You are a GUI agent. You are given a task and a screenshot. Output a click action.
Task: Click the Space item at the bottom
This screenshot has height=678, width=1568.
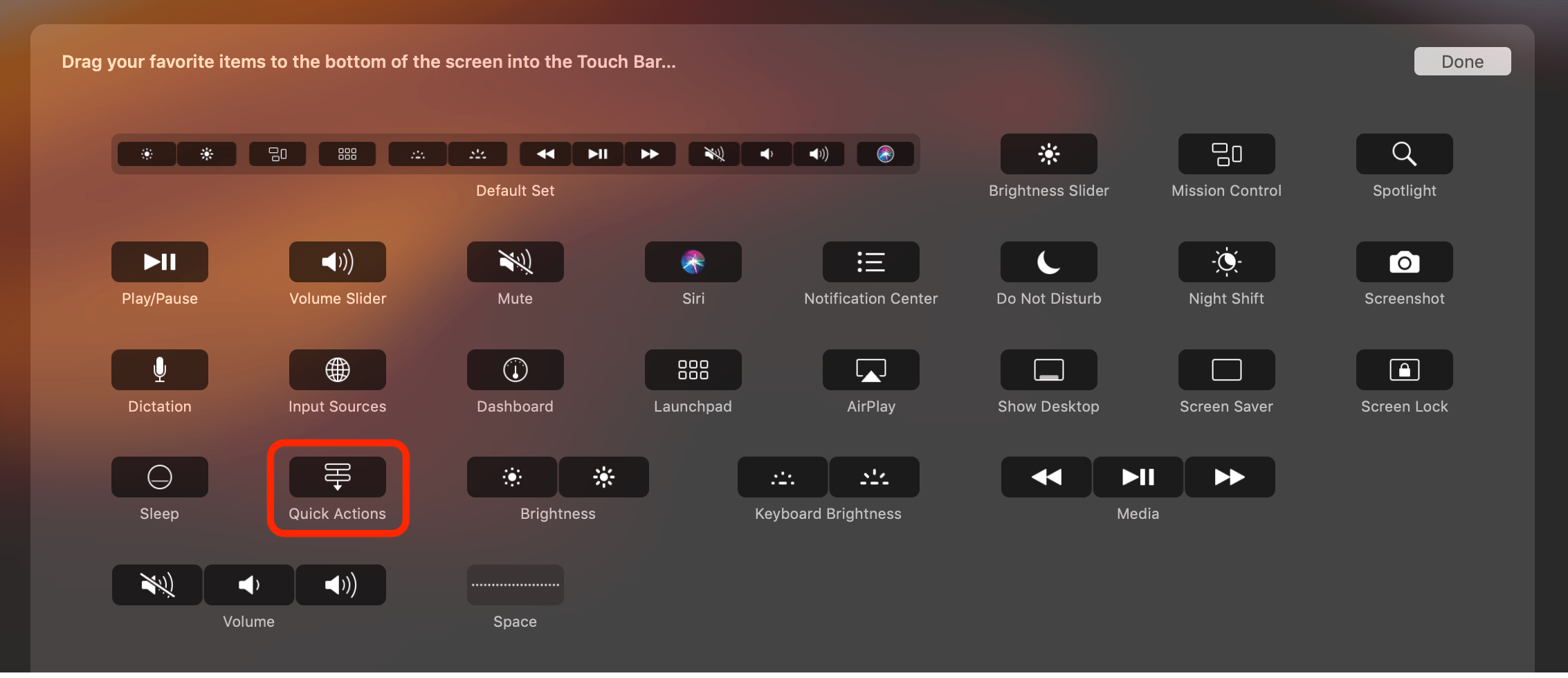(x=515, y=585)
